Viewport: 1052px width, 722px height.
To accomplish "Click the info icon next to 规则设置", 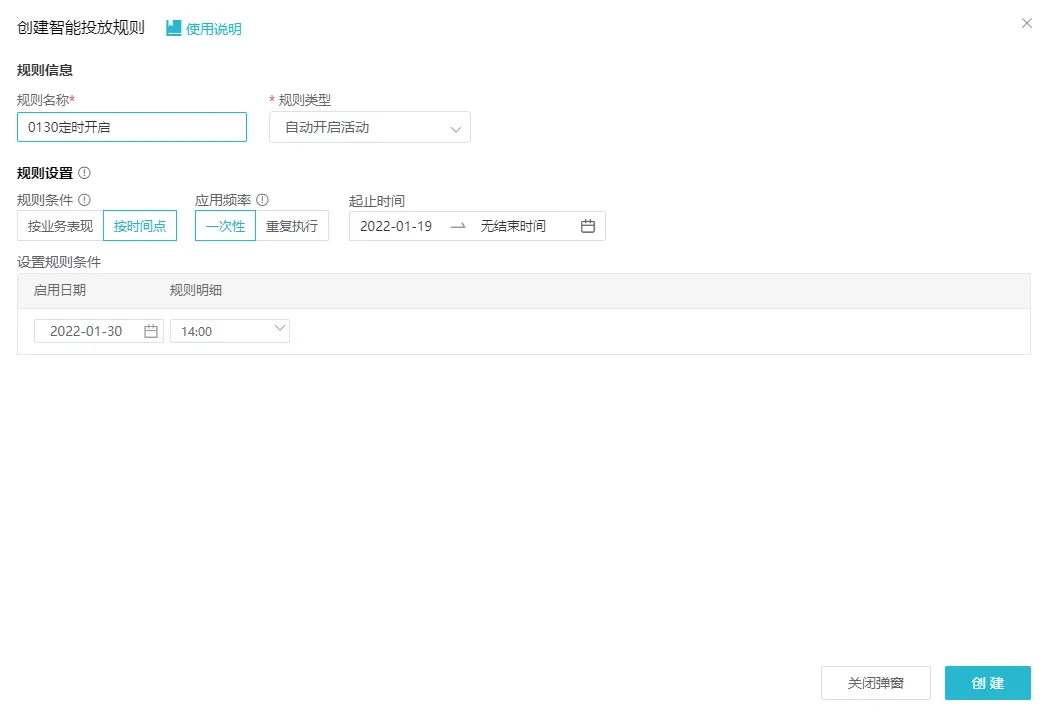I will tap(85, 172).
